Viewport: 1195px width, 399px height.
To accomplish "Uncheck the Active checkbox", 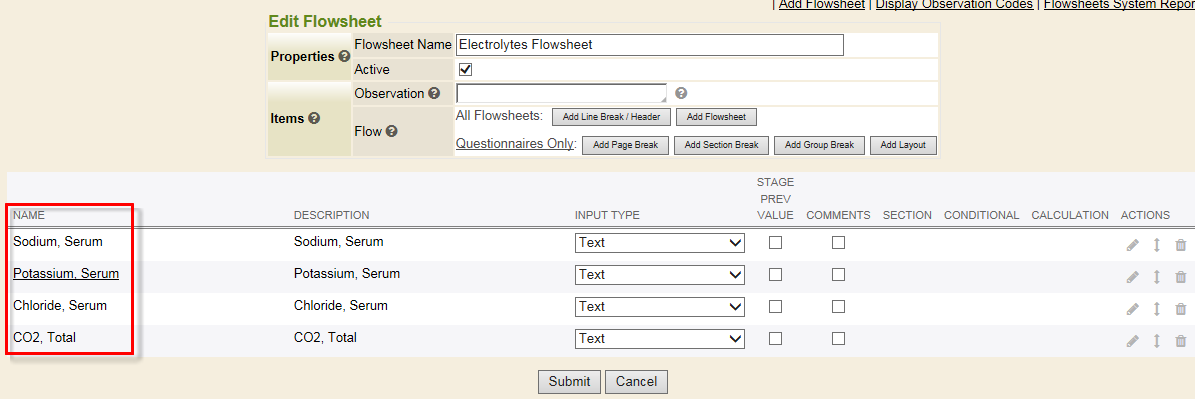I will [x=465, y=69].
